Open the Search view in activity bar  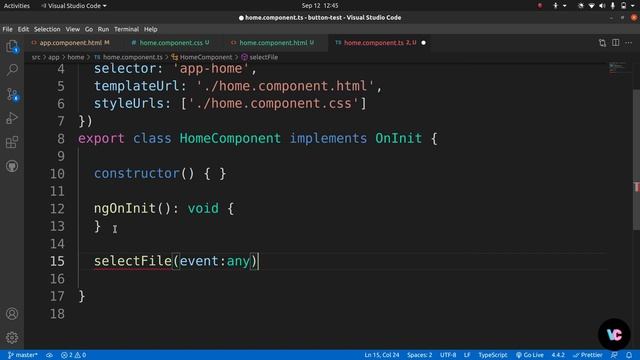[12, 69]
